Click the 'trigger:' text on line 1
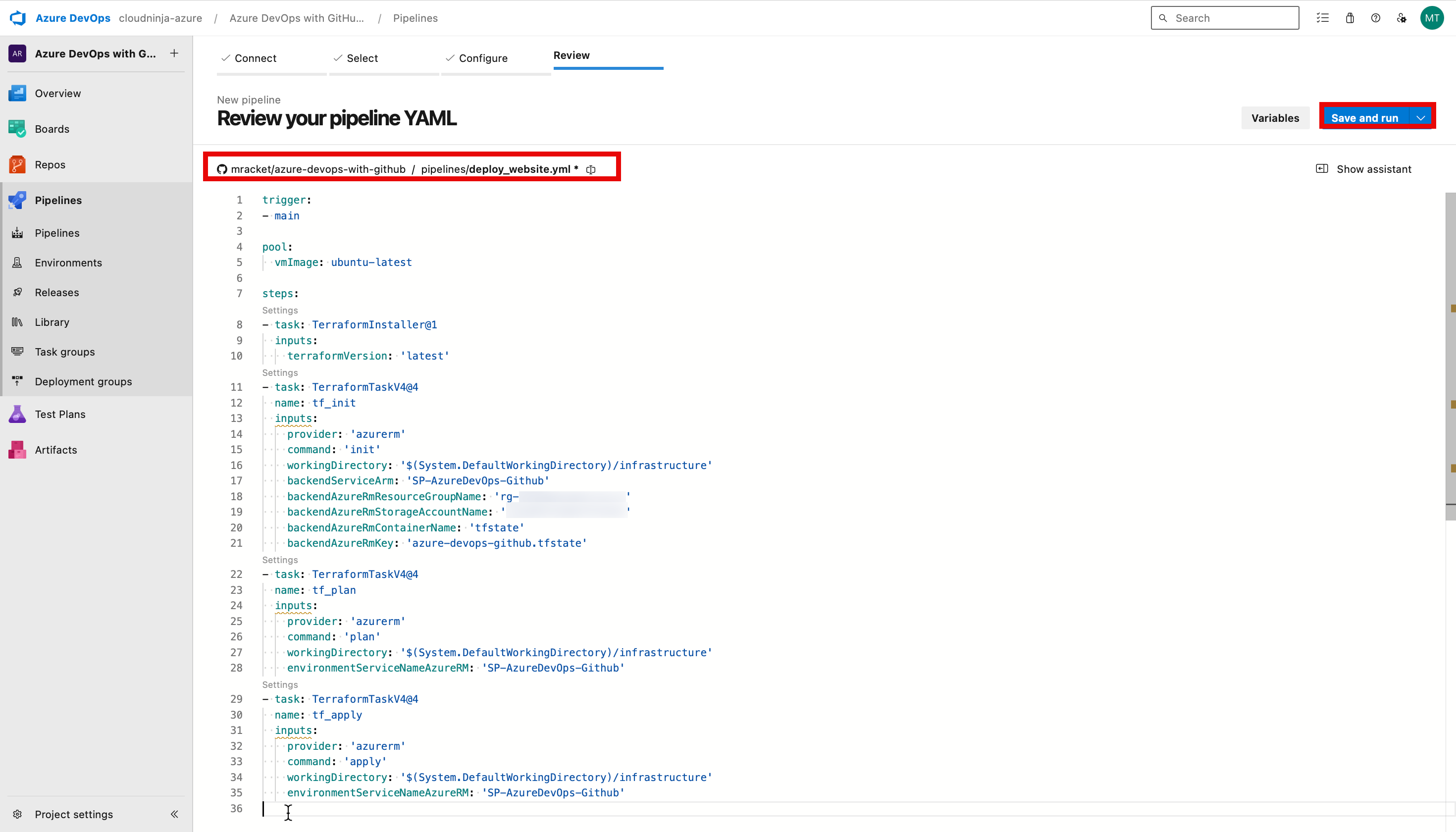 click(x=287, y=200)
